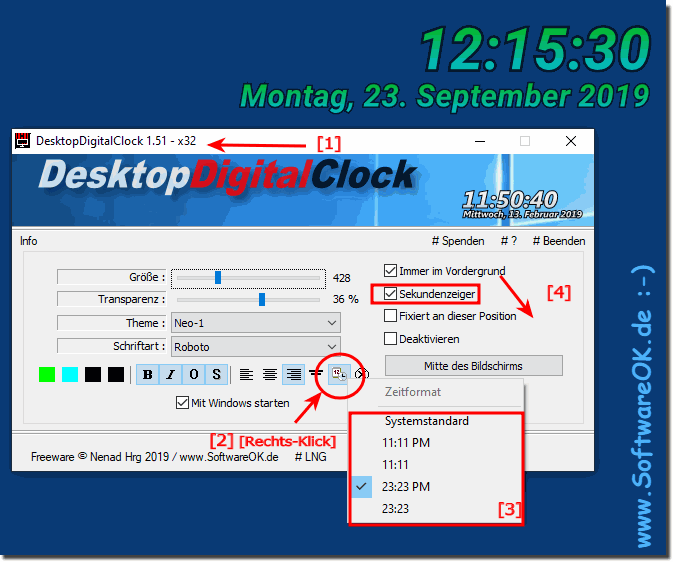Open the Theme dropdown showing Neo-1
The width and height of the screenshot is (673, 562).
[256, 323]
